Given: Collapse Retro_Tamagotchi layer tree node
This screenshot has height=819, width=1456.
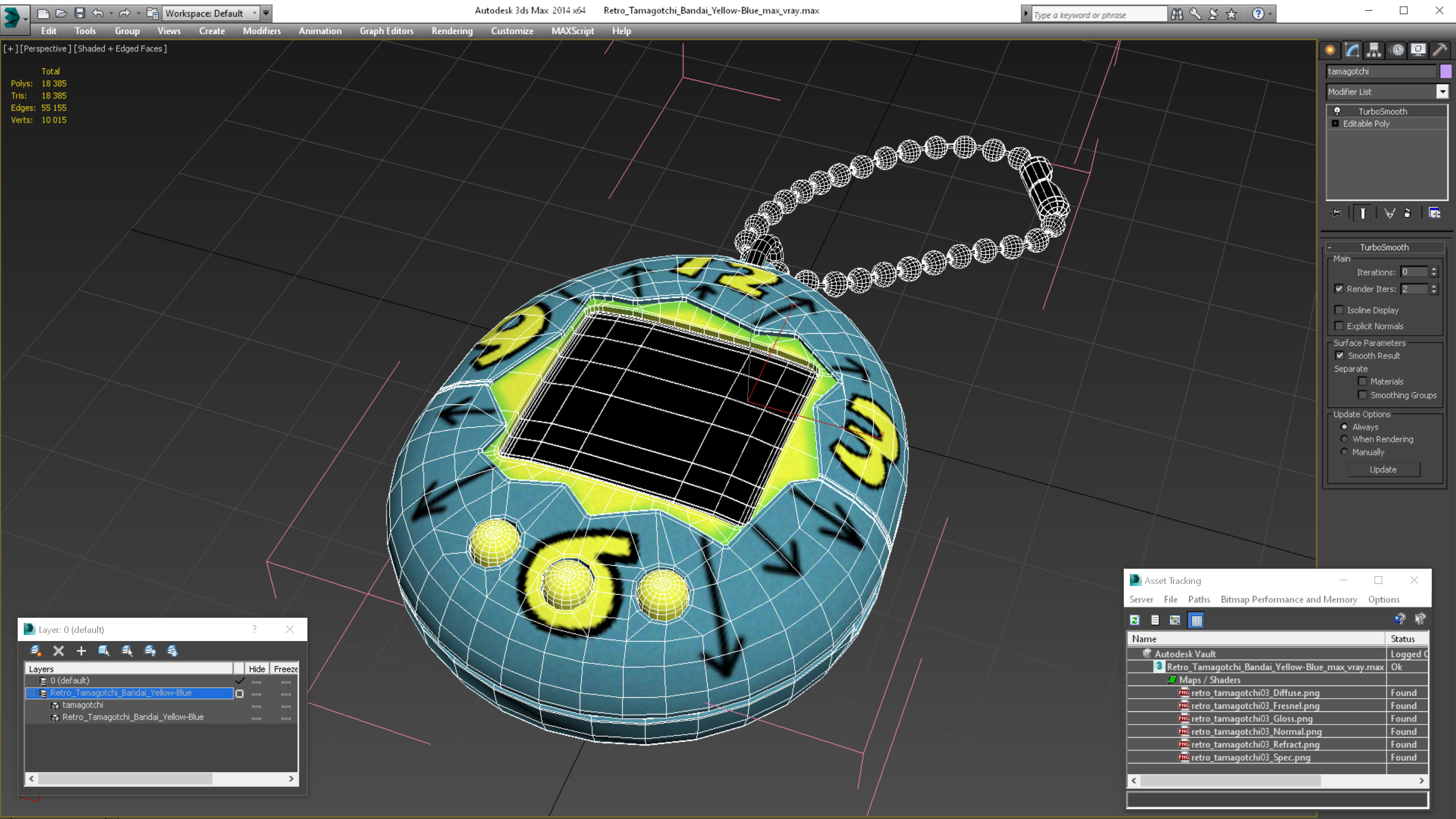Looking at the screenshot, I should coord(31,693).
